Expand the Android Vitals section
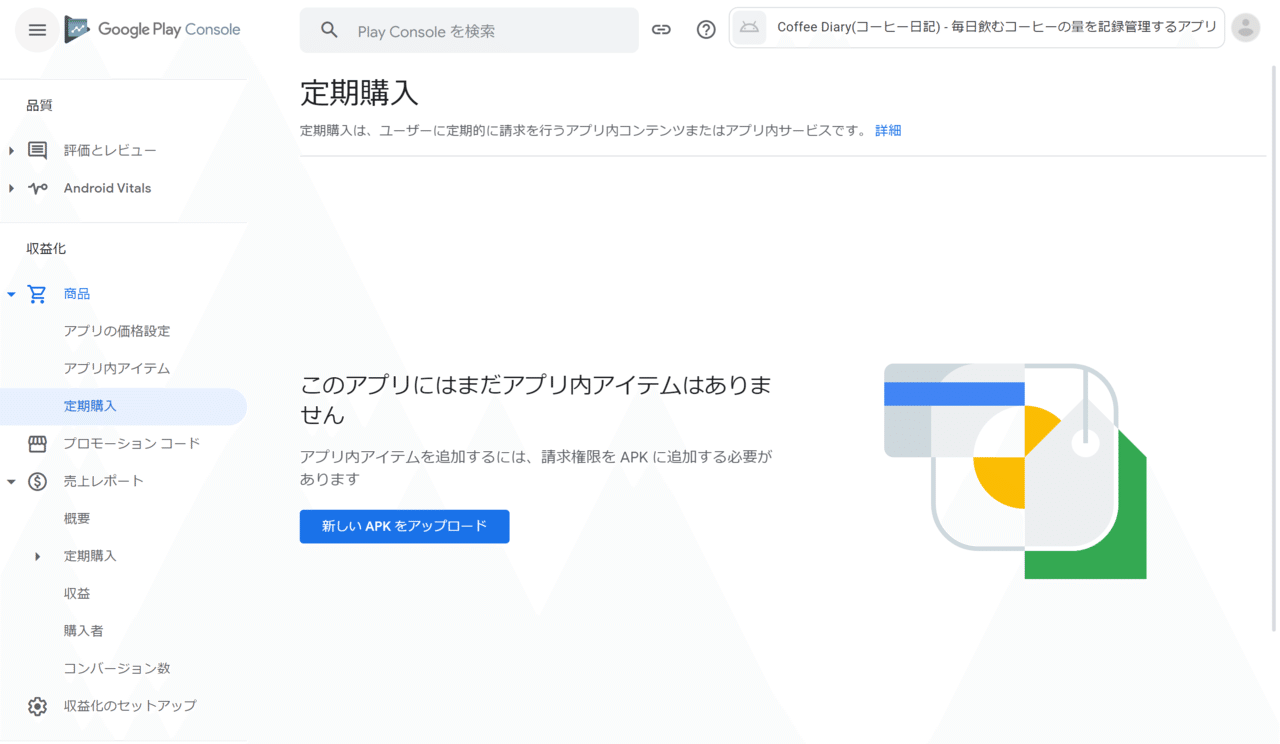Viewport: 1280px width, 744px height. (12, 188)
